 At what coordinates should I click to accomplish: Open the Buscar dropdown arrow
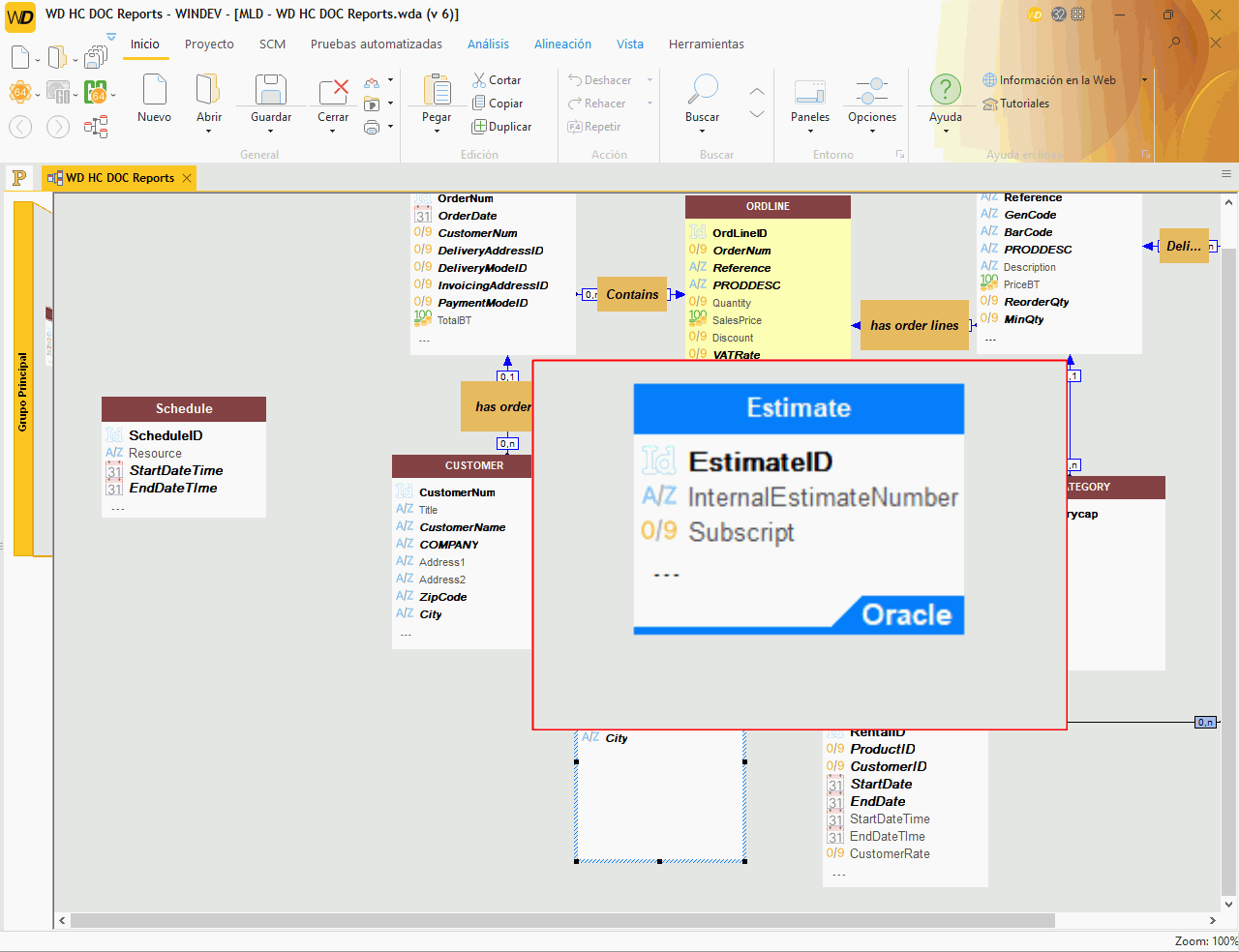[x=702, y=132]
